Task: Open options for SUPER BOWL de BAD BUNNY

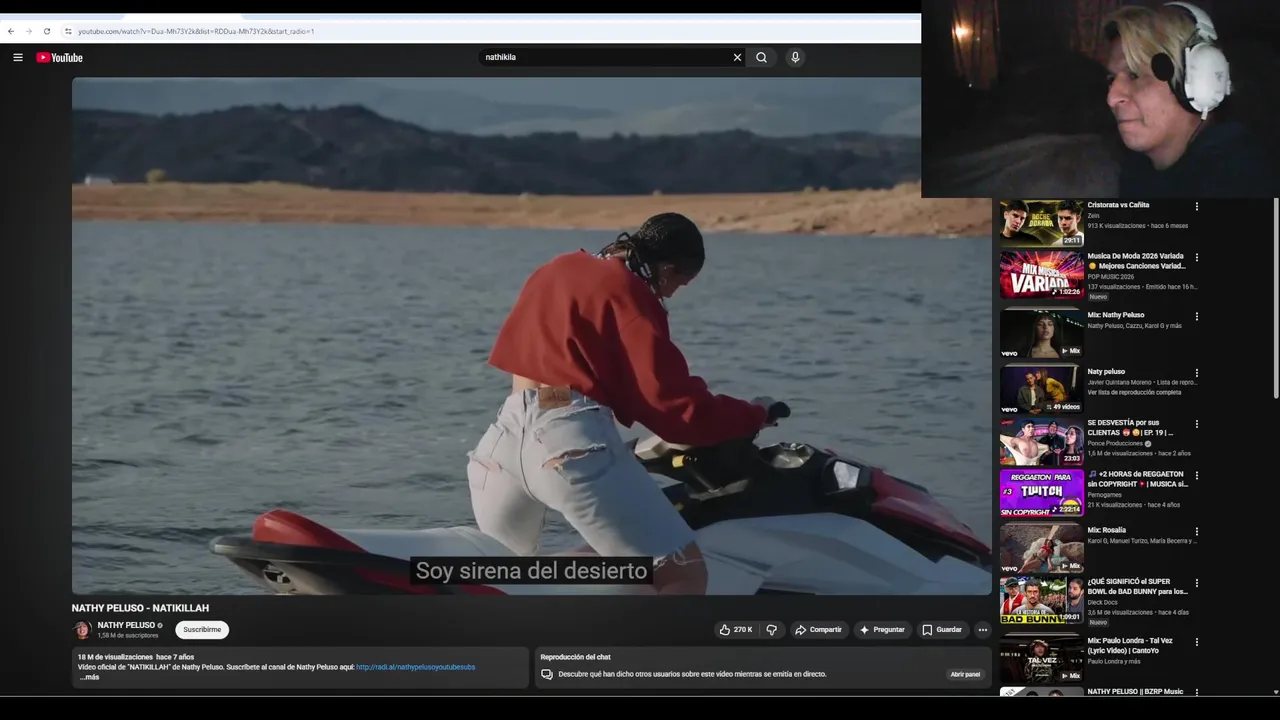Action: 1197,583
